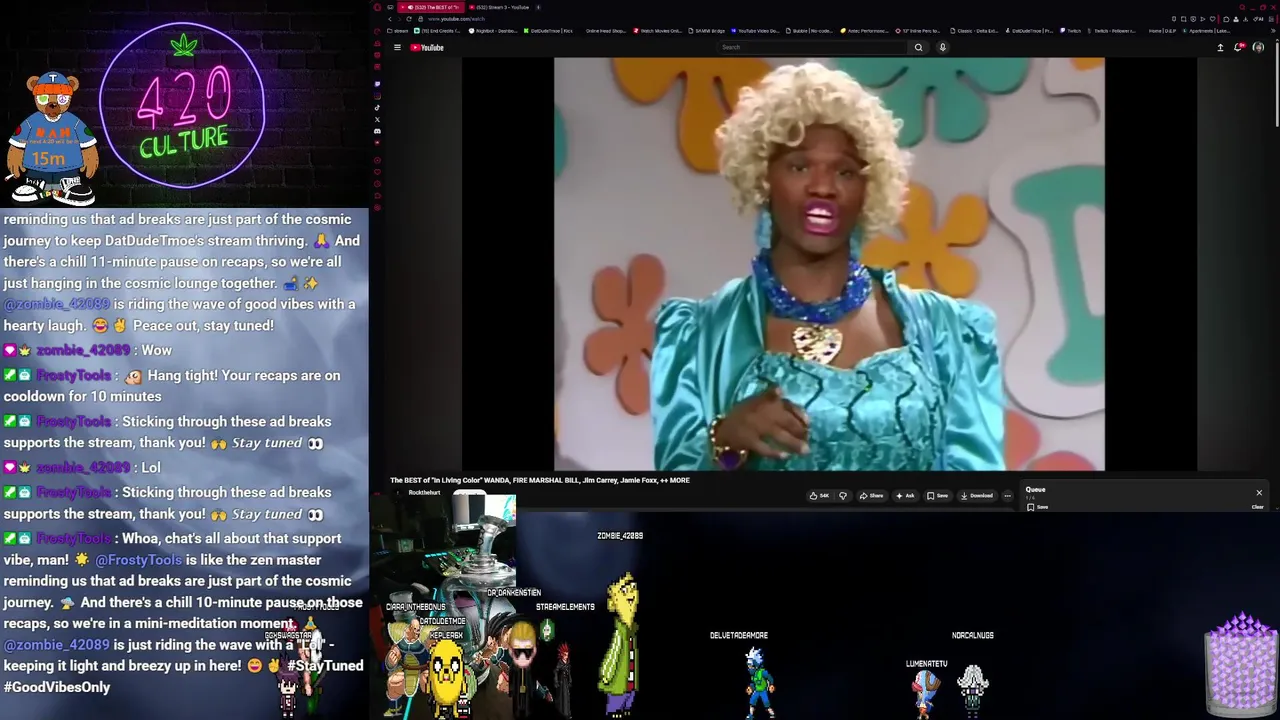Click the Ask button under the video

[x=905, y=496]
